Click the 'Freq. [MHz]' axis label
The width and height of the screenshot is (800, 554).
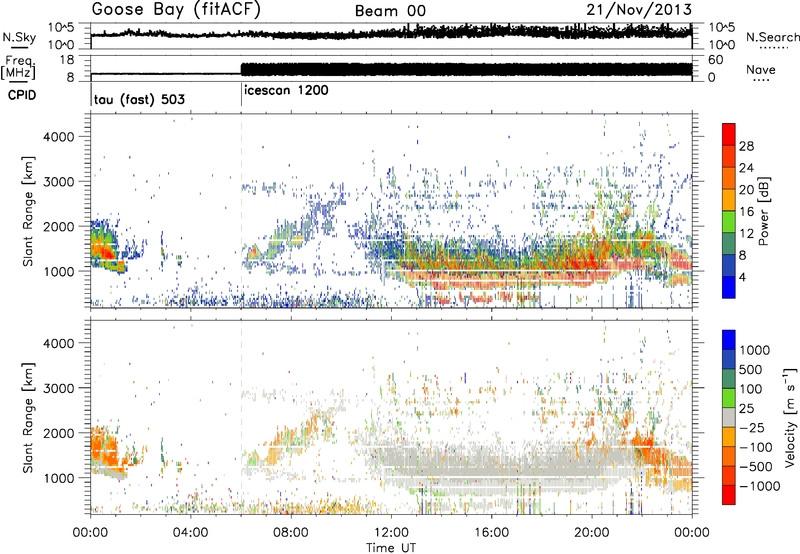(x=18, y=68)
